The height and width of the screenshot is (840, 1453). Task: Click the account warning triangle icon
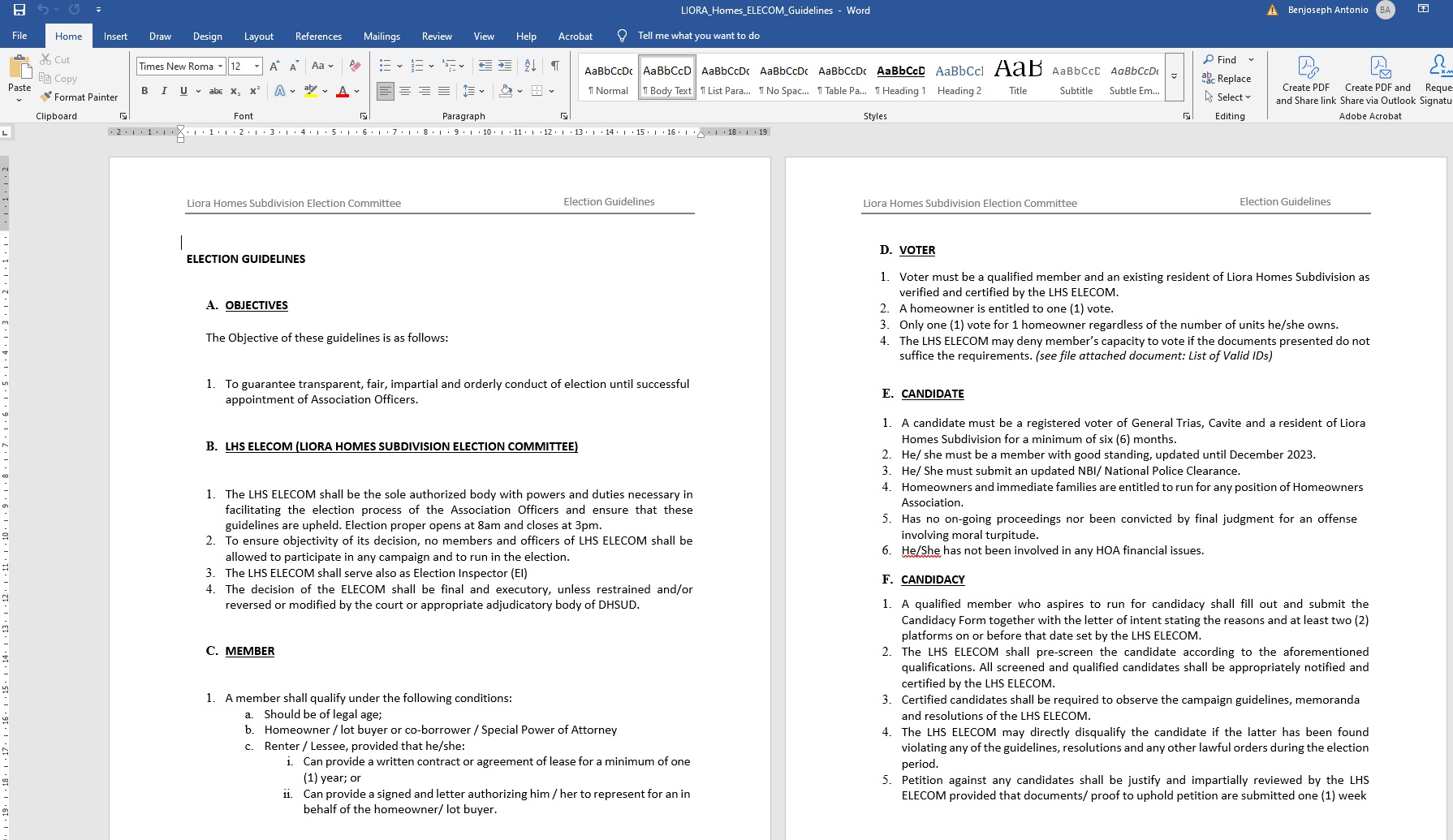pos(1272,11)
